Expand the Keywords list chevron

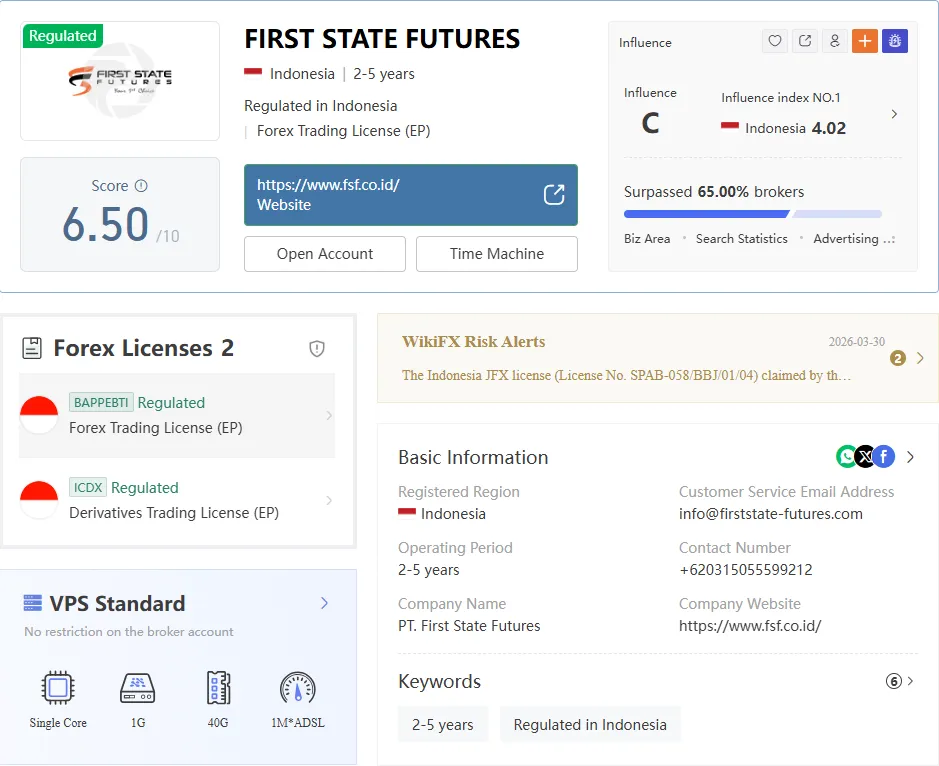(910, 681)
